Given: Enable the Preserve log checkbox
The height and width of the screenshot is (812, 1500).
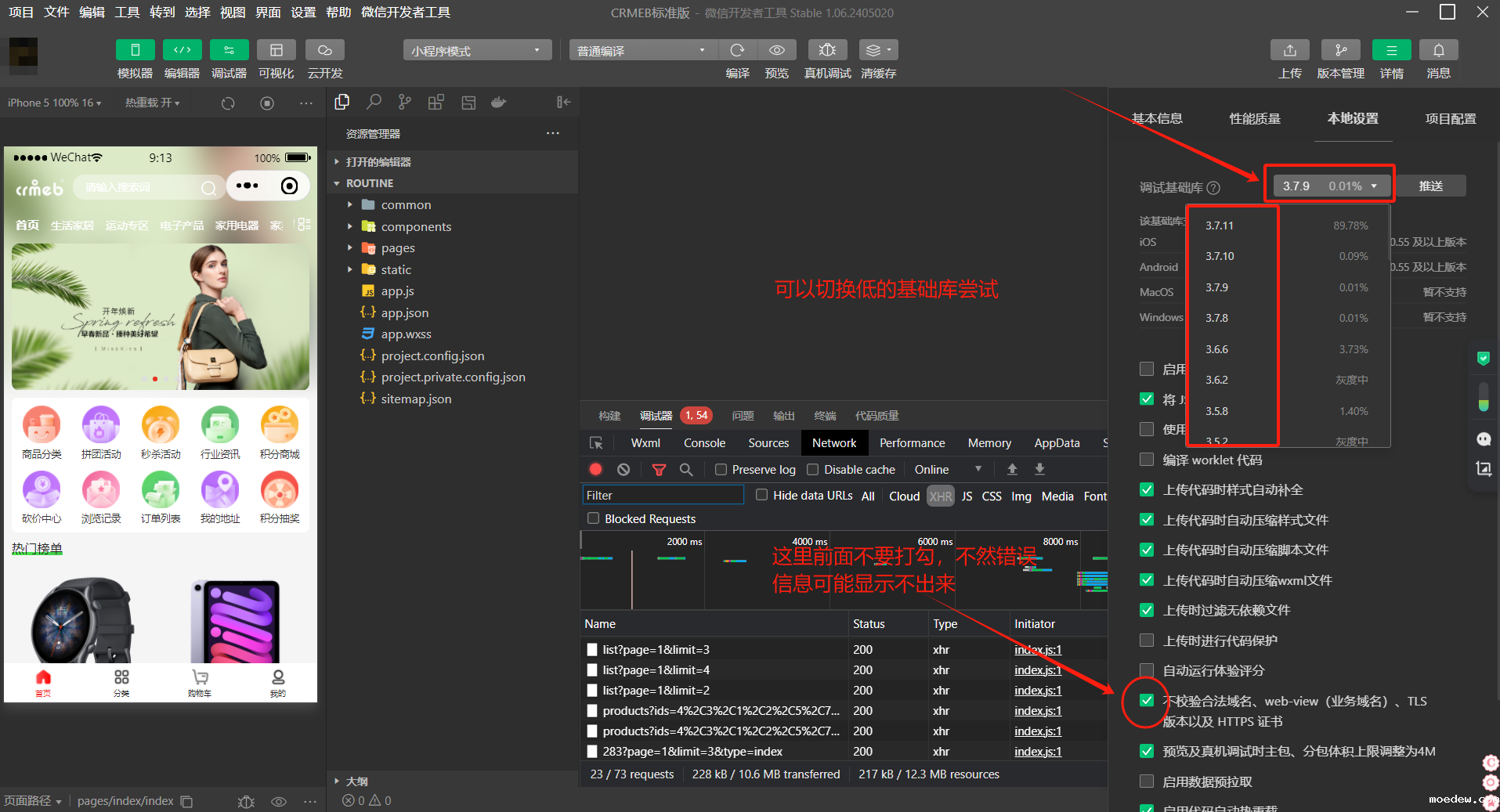Looking at the screenshot, I should click(721, 469).
